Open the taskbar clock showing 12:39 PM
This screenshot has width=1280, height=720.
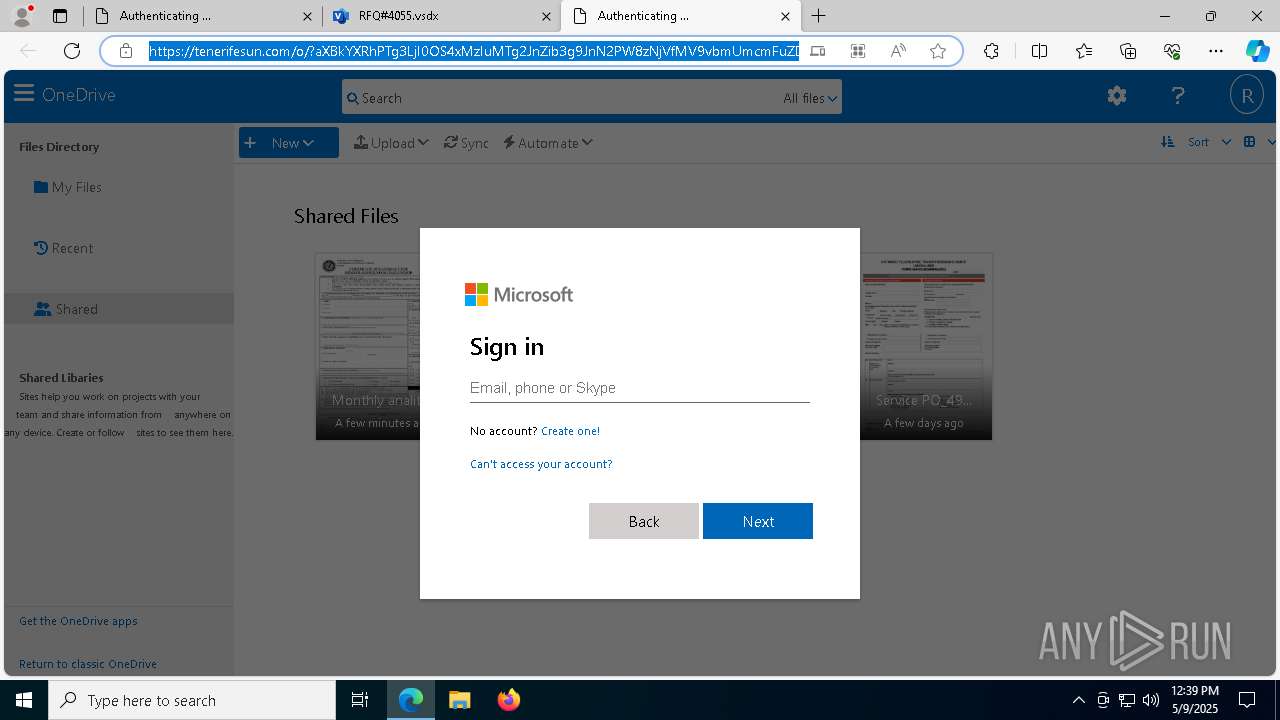tap(1194, 700)
